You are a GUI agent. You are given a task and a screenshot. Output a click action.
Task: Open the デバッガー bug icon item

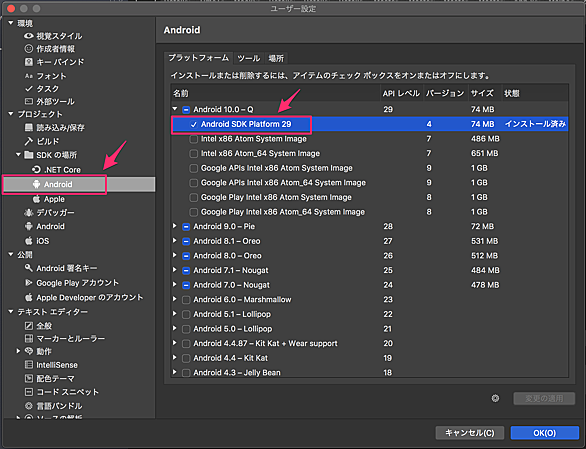tap(29, 212)
